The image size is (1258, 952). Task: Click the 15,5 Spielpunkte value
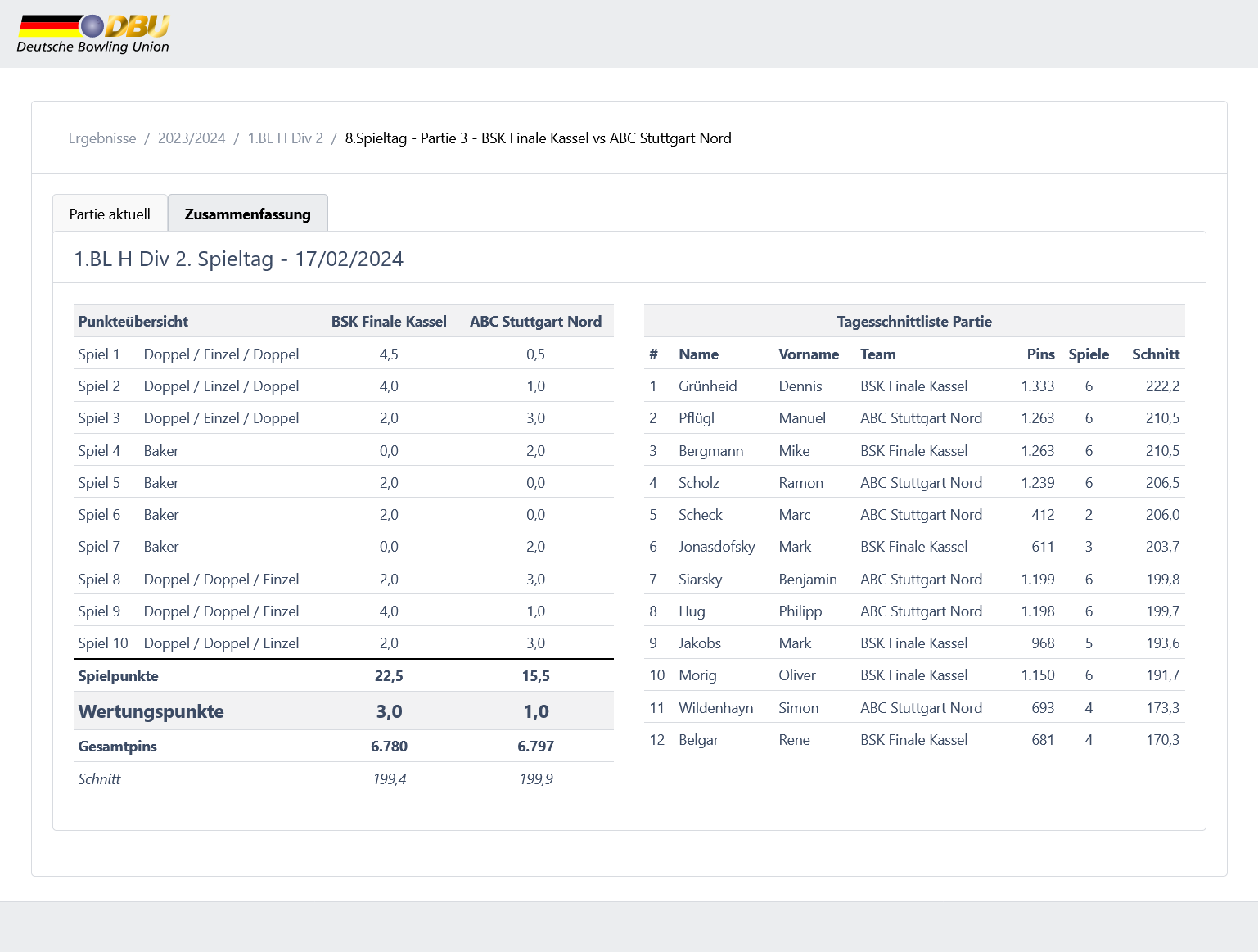[535, 676]
